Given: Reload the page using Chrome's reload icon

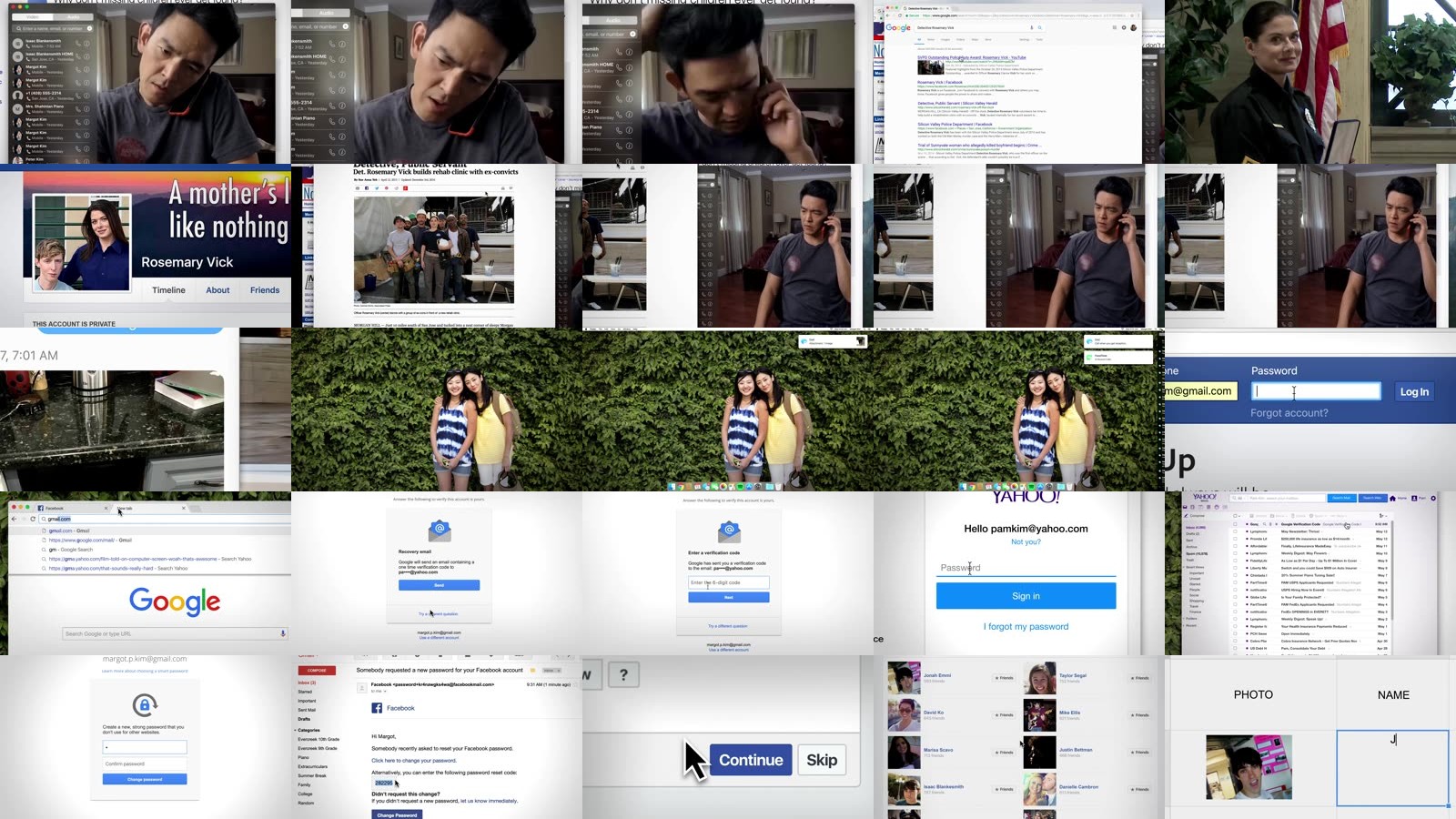Looking at the screenshot, I should (x=33, y=519).
